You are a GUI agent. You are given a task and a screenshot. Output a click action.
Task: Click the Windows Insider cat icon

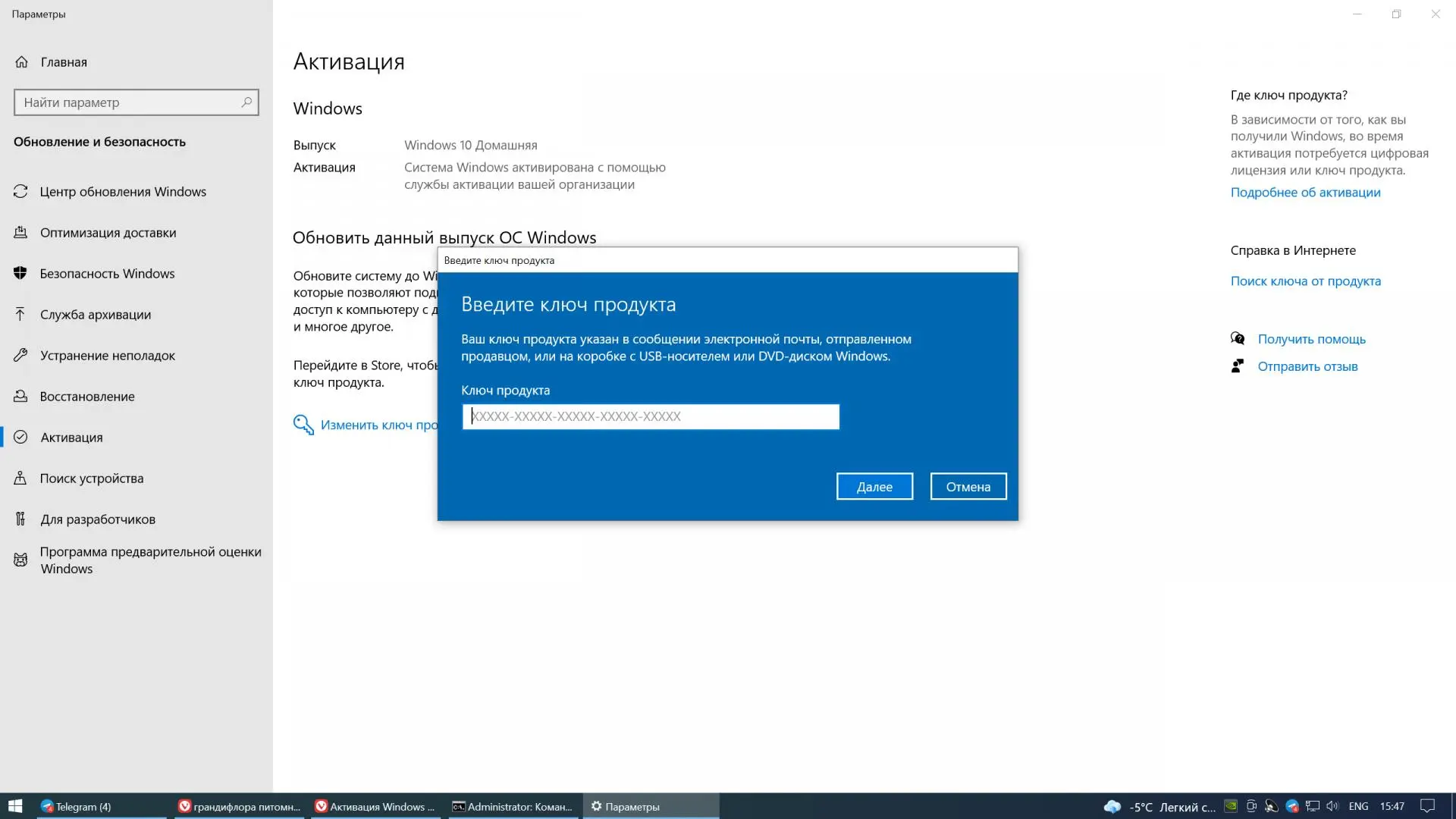click(x=20, y=560)
